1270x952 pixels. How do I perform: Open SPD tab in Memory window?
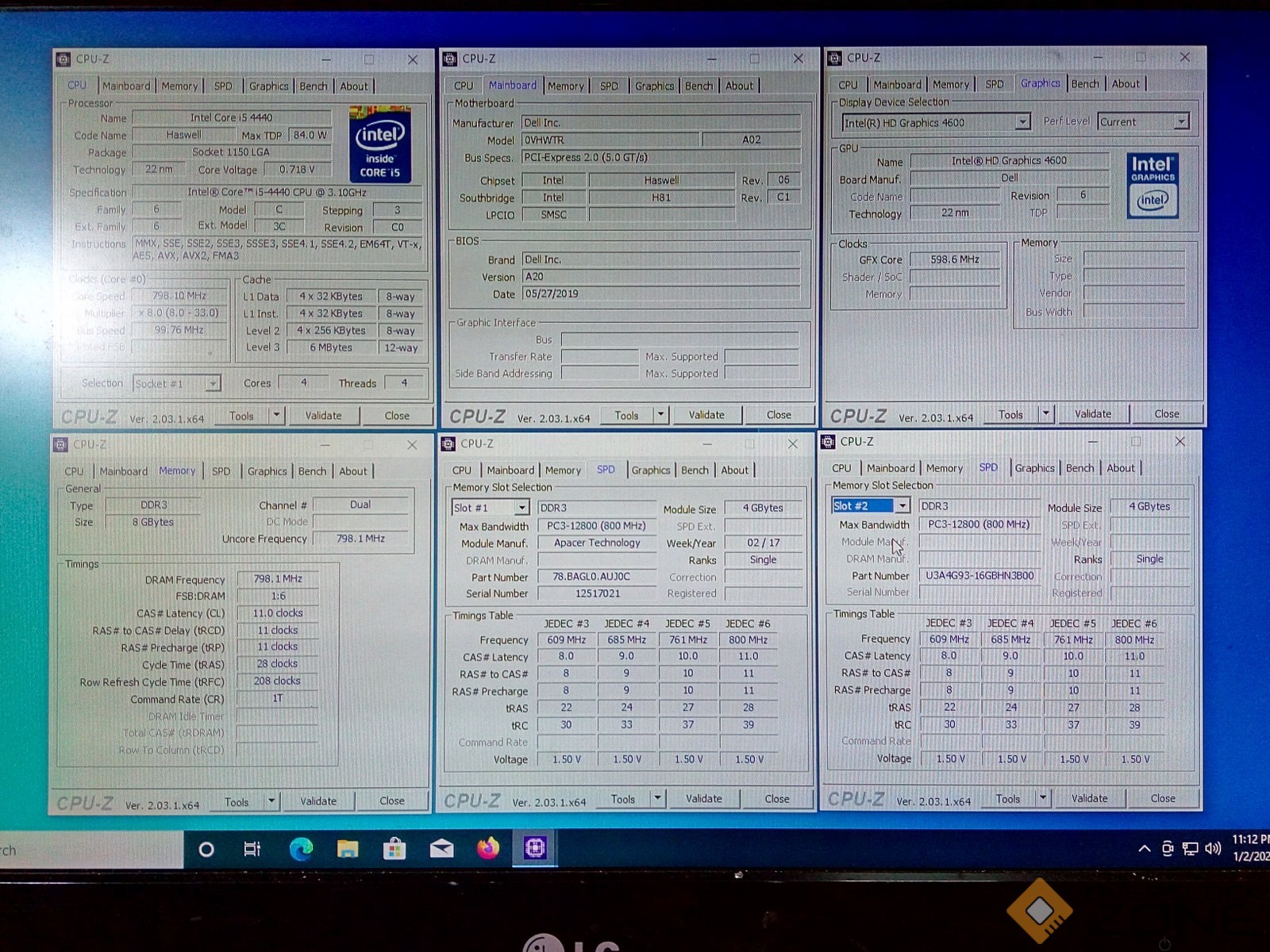[x=221, y=471]
